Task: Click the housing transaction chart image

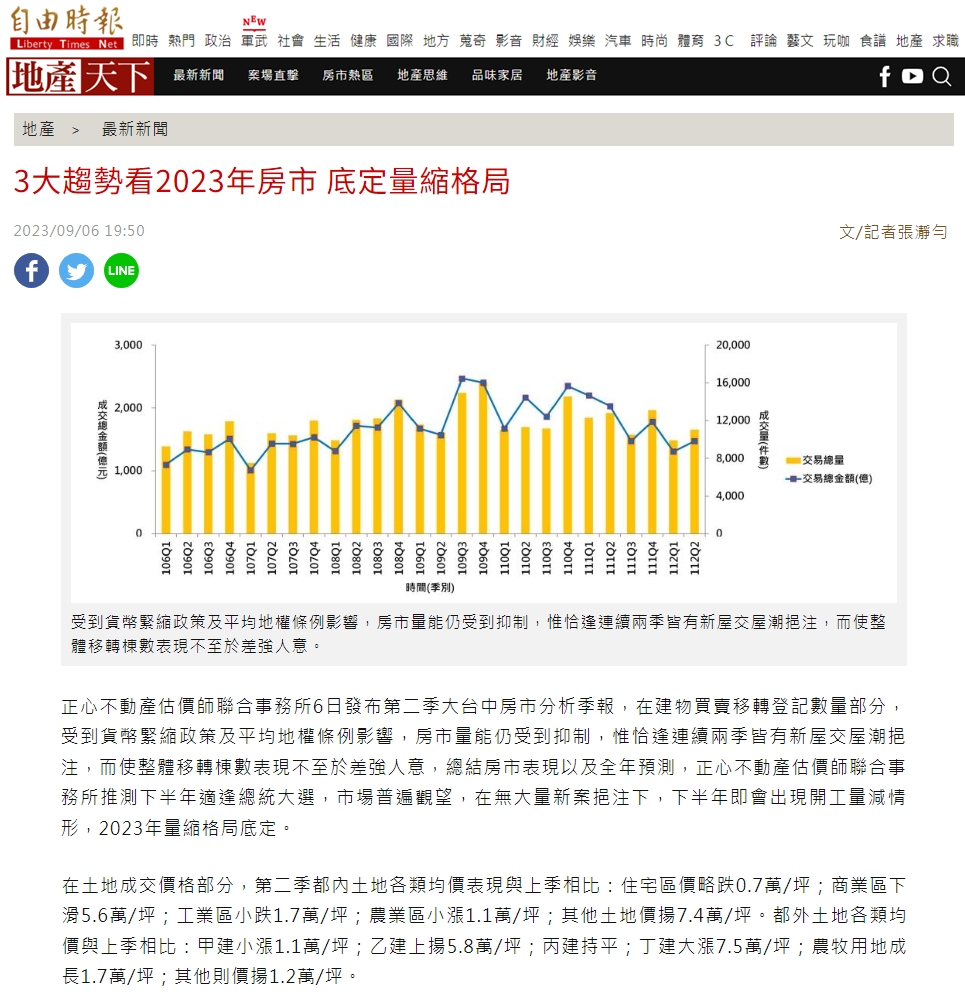Action: [483, 462]
